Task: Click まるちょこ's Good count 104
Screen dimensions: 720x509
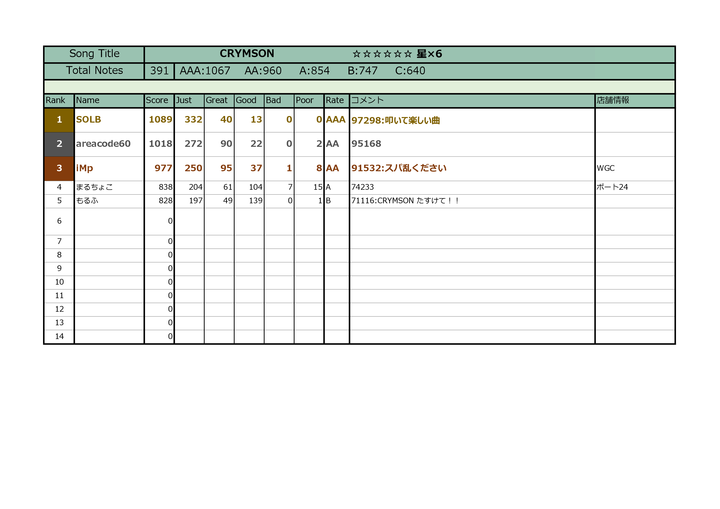Action: pyautogui.click(x=255, y=187)
